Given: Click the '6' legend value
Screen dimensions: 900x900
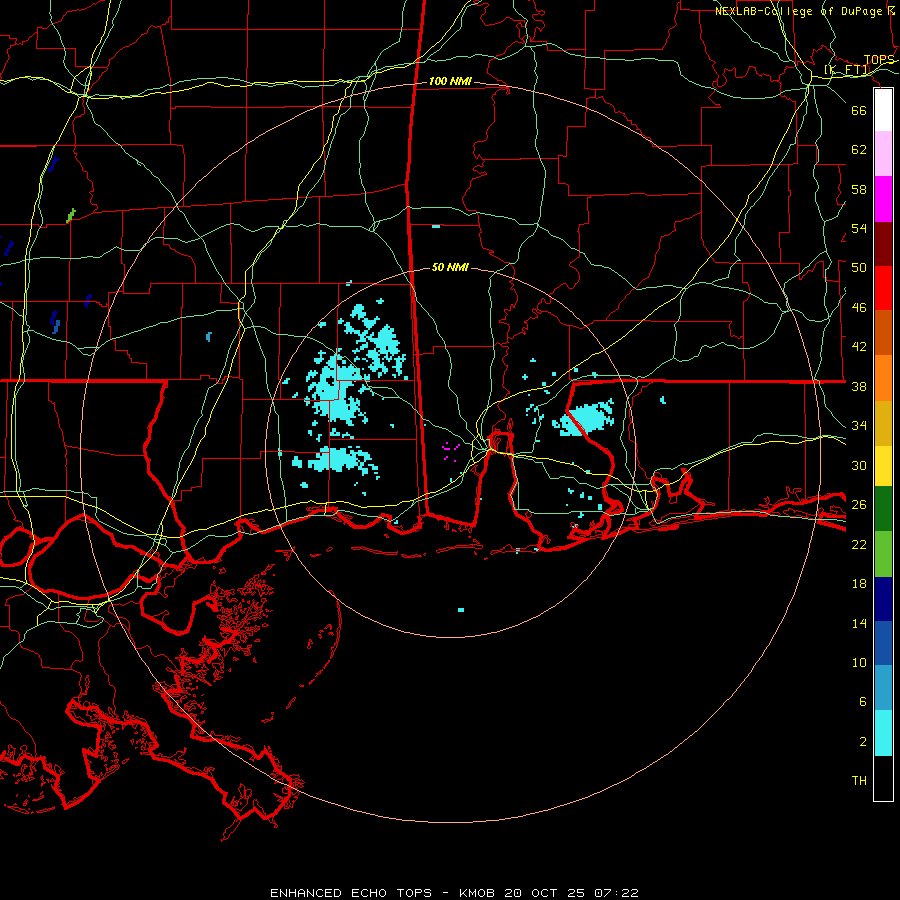Looking at the screenshot, I should 862,702.
